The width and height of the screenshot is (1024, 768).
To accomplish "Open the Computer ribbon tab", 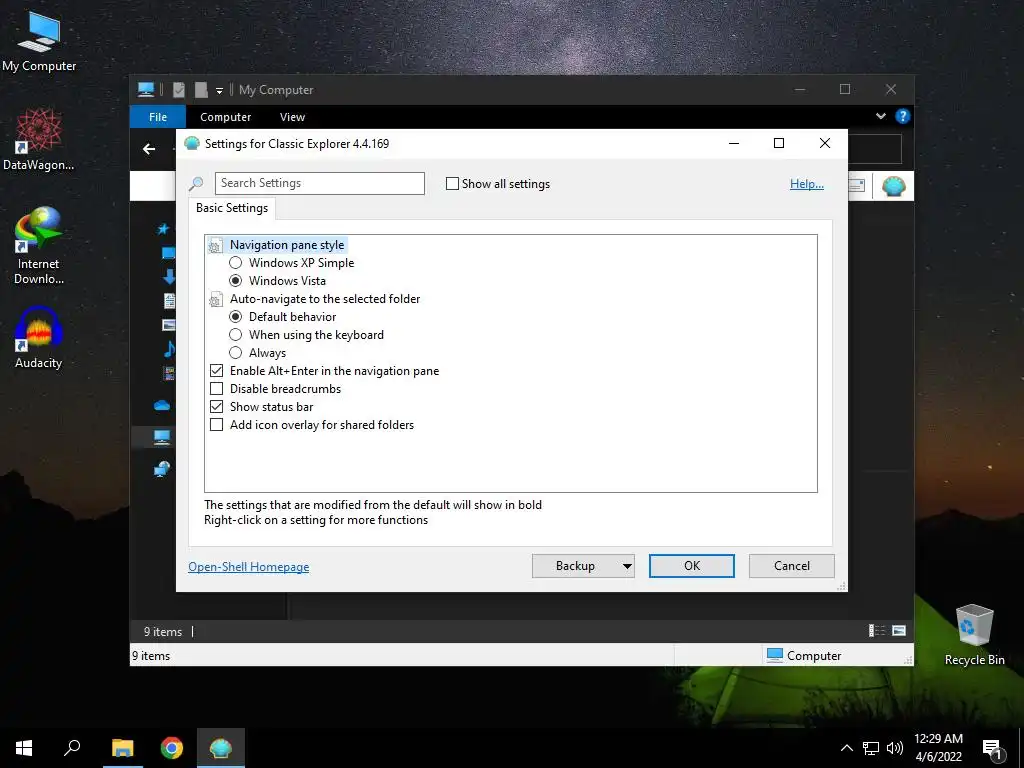I will 225,117.
